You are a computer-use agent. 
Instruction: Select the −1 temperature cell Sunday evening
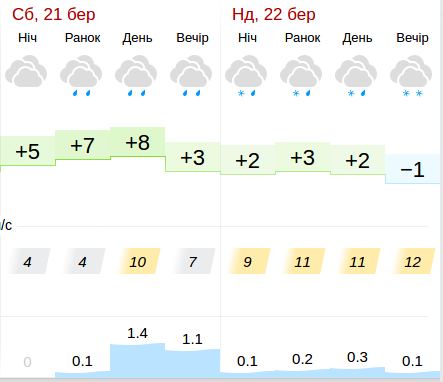[413, 169]
